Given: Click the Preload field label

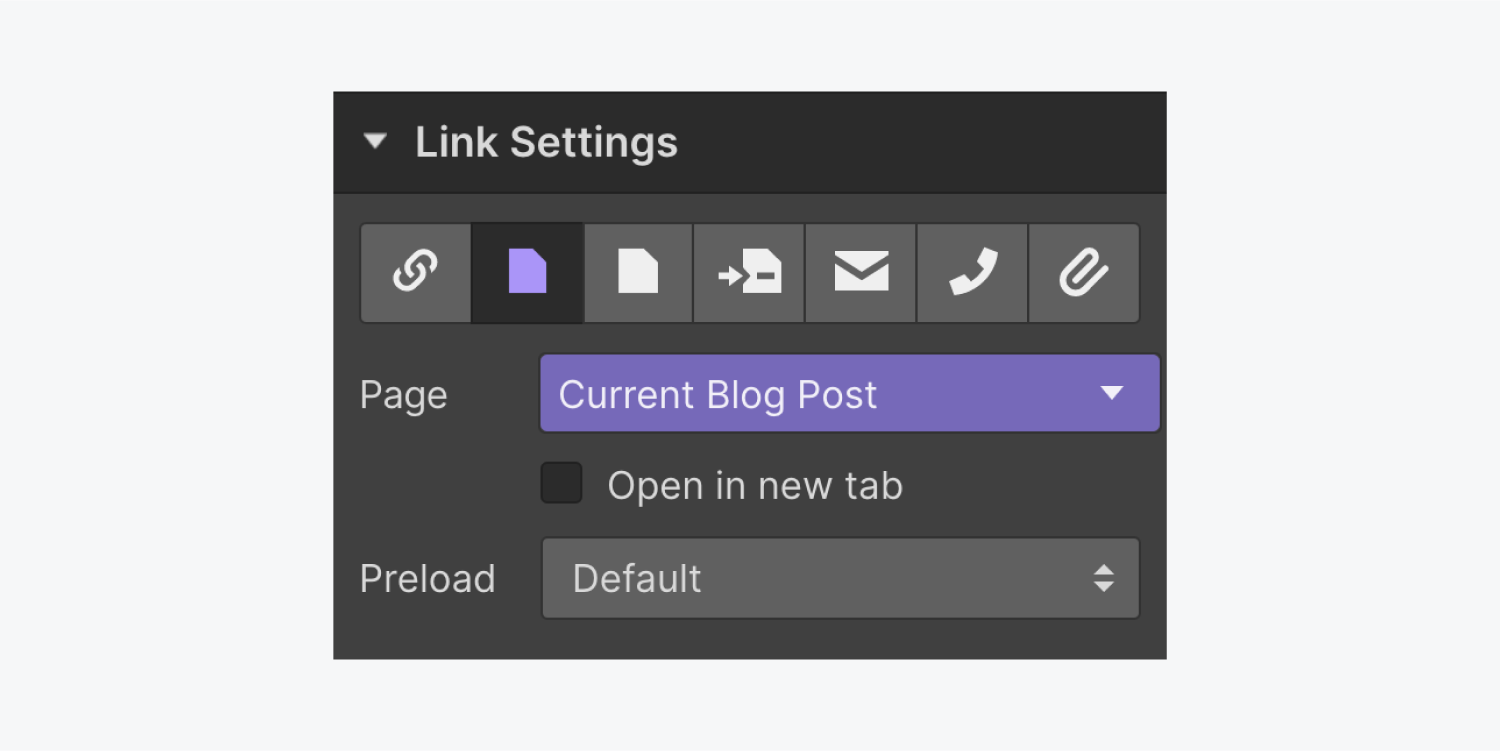Looking at the screenshot, I should (x=428, y=579).
